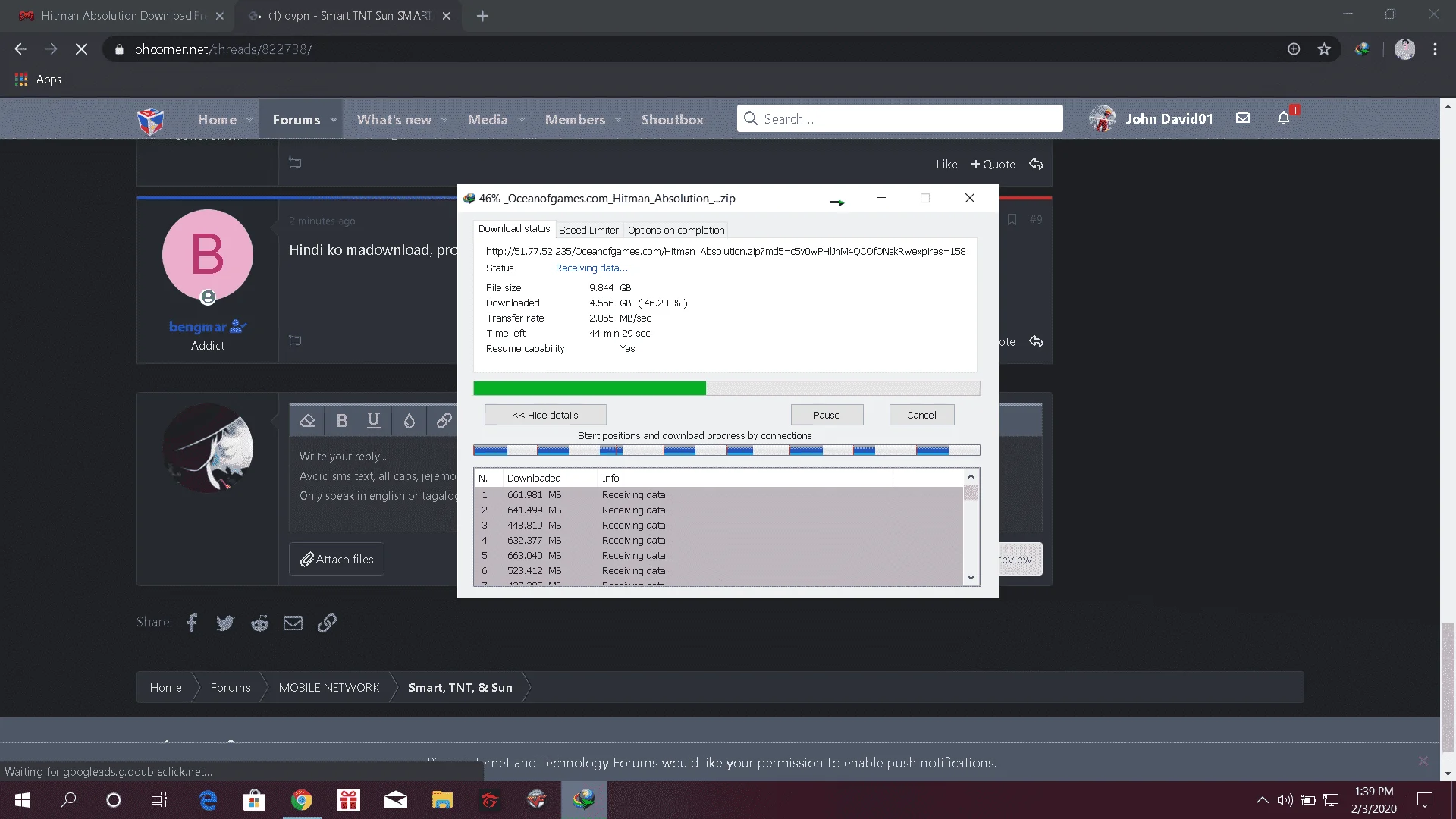The width and height of the screenshot is (1456, 819).
Task: Open the Shoutbox page
Action: 672,120
